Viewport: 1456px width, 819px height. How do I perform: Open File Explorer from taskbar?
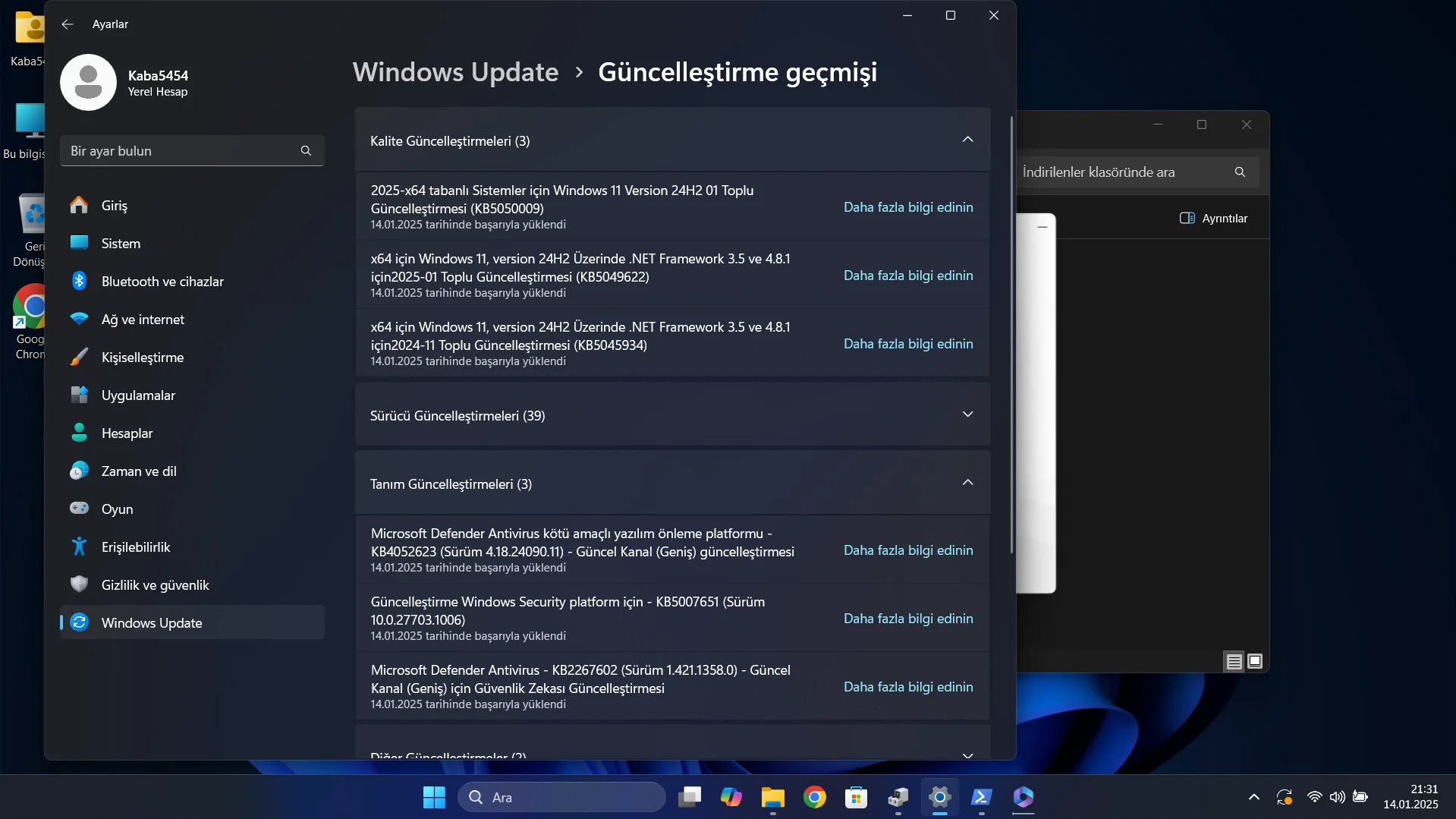click(x=773, y=797)
